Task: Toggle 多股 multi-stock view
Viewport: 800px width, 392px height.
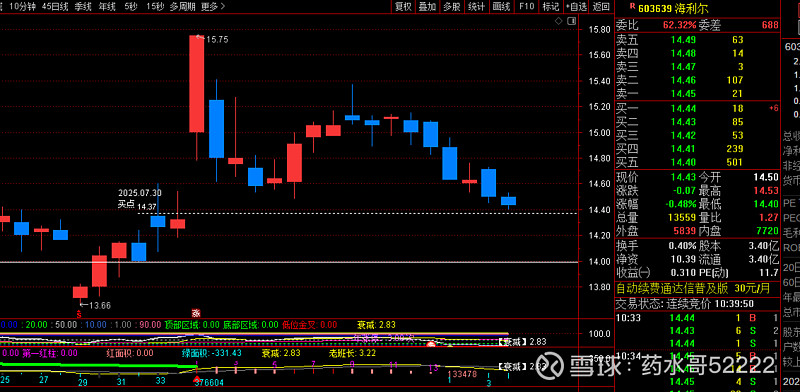Action: (452, 7)
